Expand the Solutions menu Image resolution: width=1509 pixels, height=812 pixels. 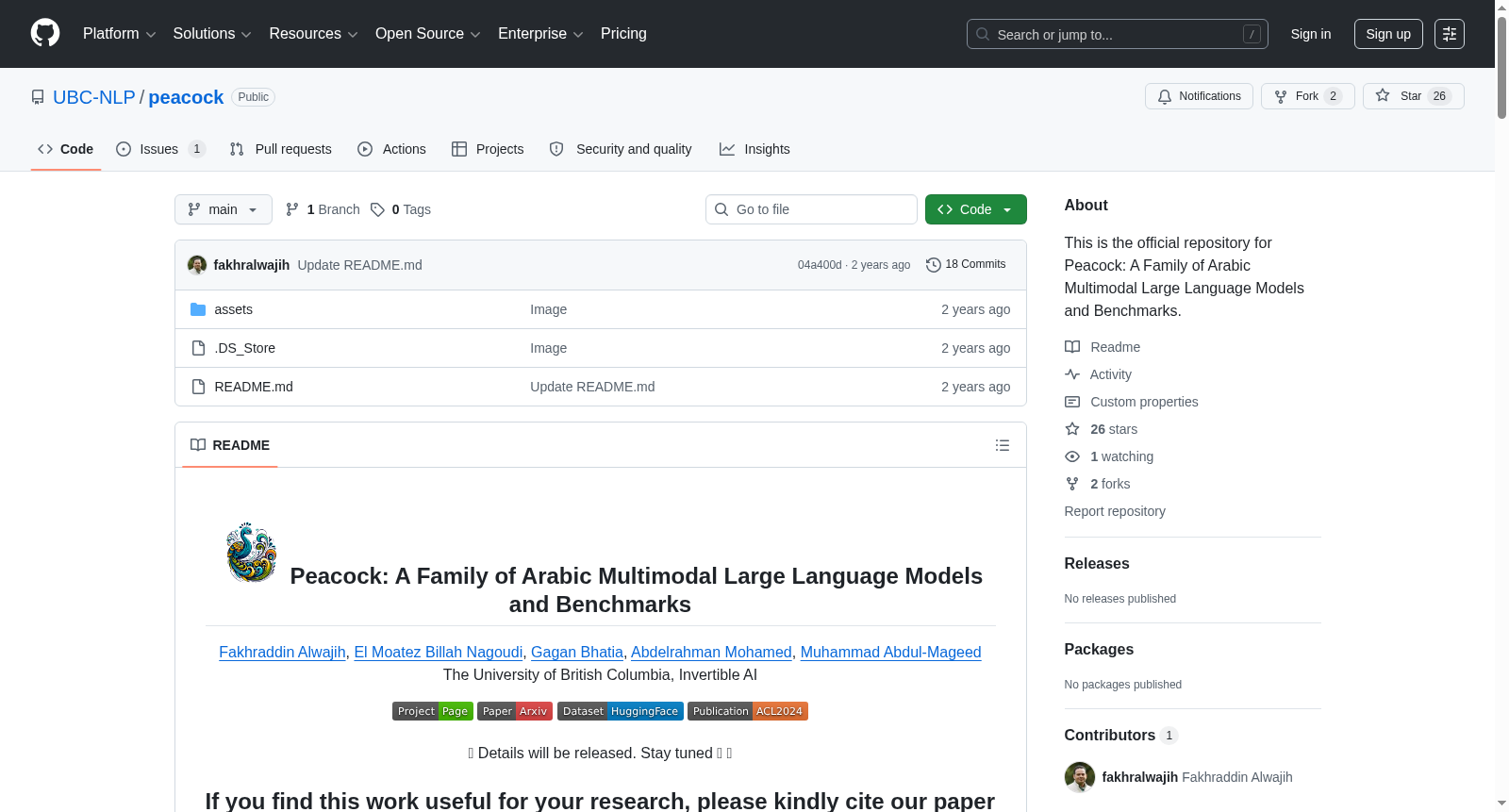212,34
